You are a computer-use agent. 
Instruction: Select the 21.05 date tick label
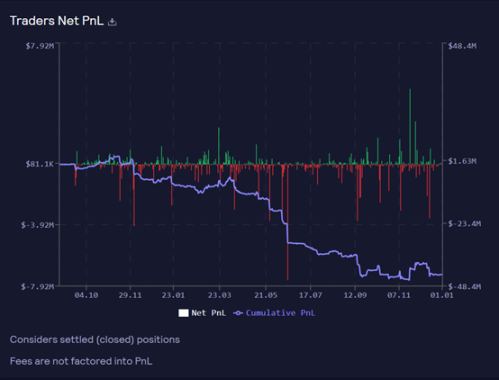[x=266, y=295]
